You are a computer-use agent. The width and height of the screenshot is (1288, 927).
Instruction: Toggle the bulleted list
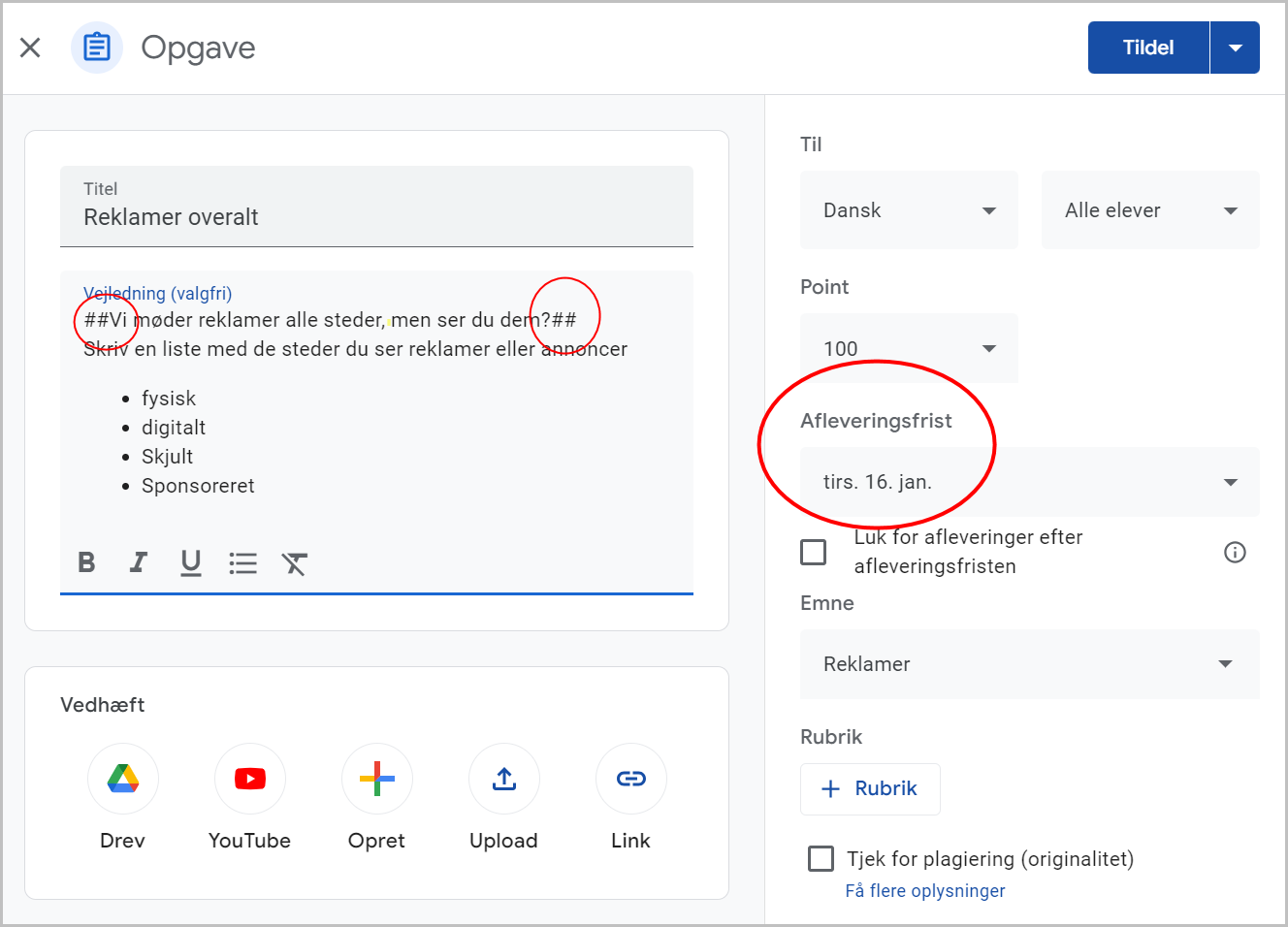pyautogui.click(x=243, y=562)
